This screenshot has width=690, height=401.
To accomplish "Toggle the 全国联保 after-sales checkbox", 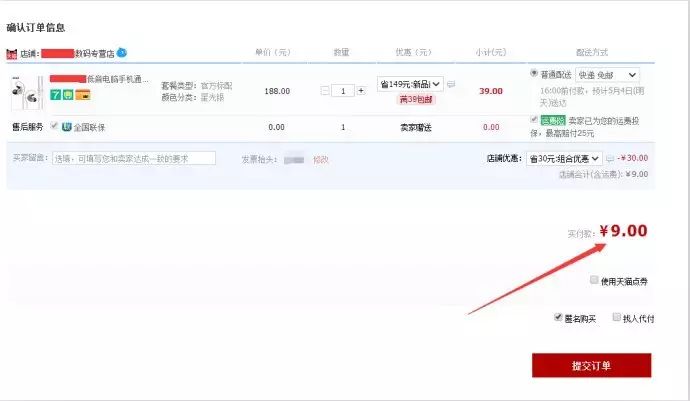I will [54, 126].
